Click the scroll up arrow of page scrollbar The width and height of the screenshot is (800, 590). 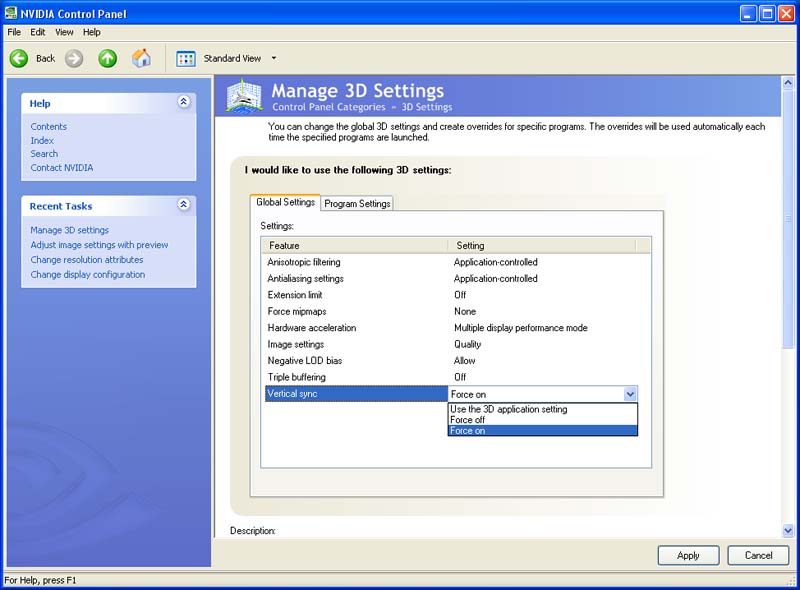[788, 83]
